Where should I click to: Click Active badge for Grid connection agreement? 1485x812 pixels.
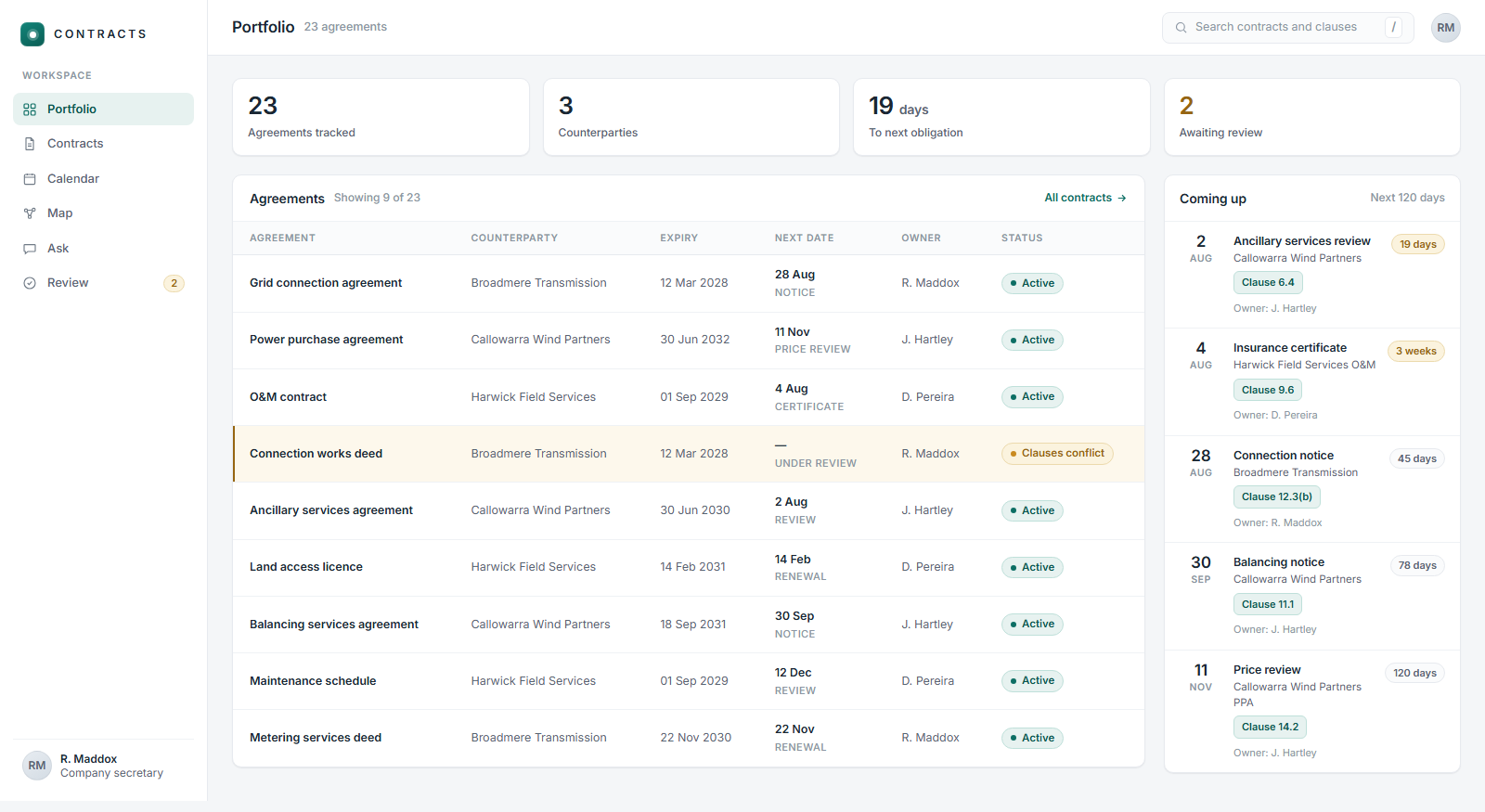coord(1032,283)
